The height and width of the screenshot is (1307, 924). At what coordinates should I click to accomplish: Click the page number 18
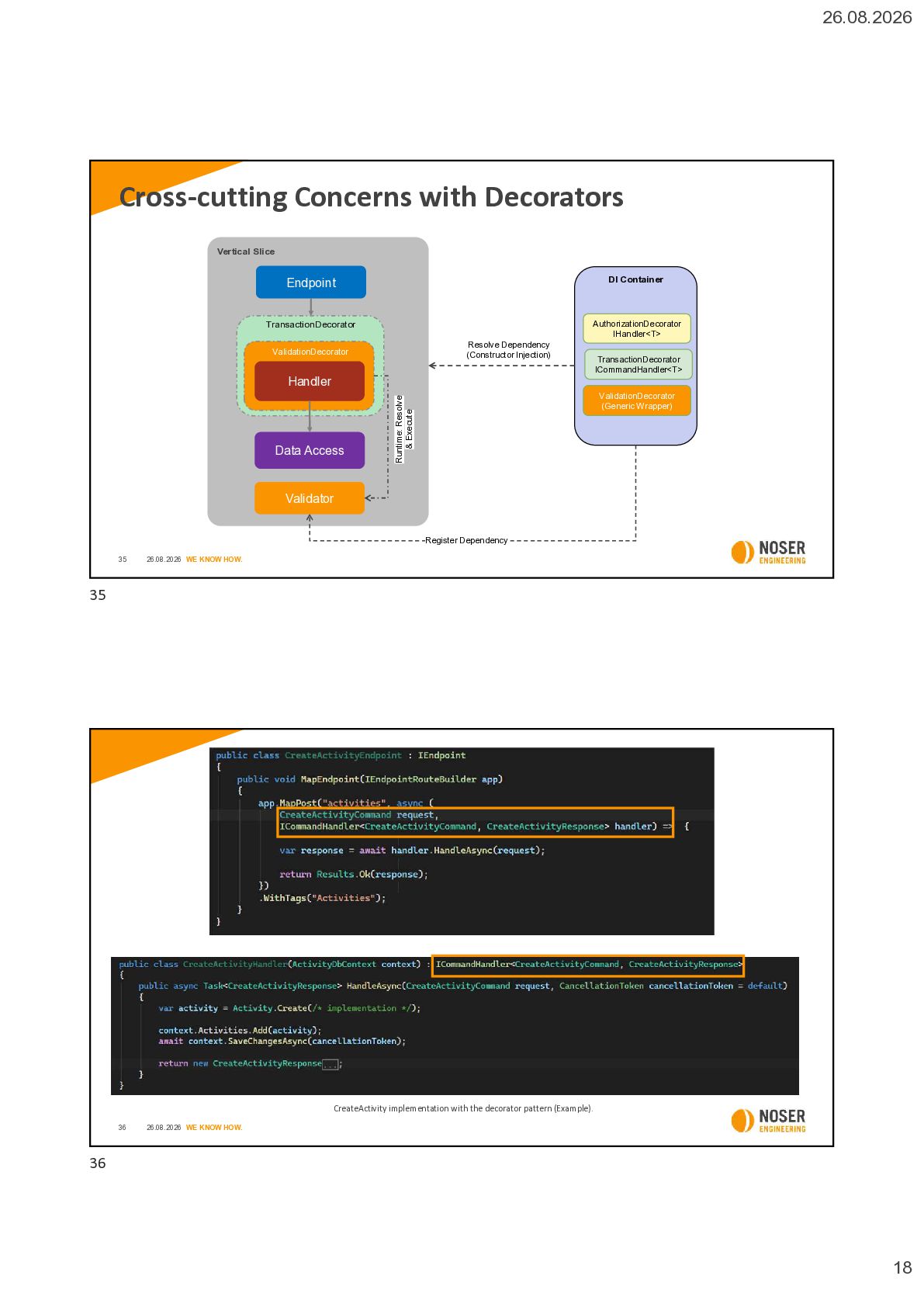pos(902,1267)
